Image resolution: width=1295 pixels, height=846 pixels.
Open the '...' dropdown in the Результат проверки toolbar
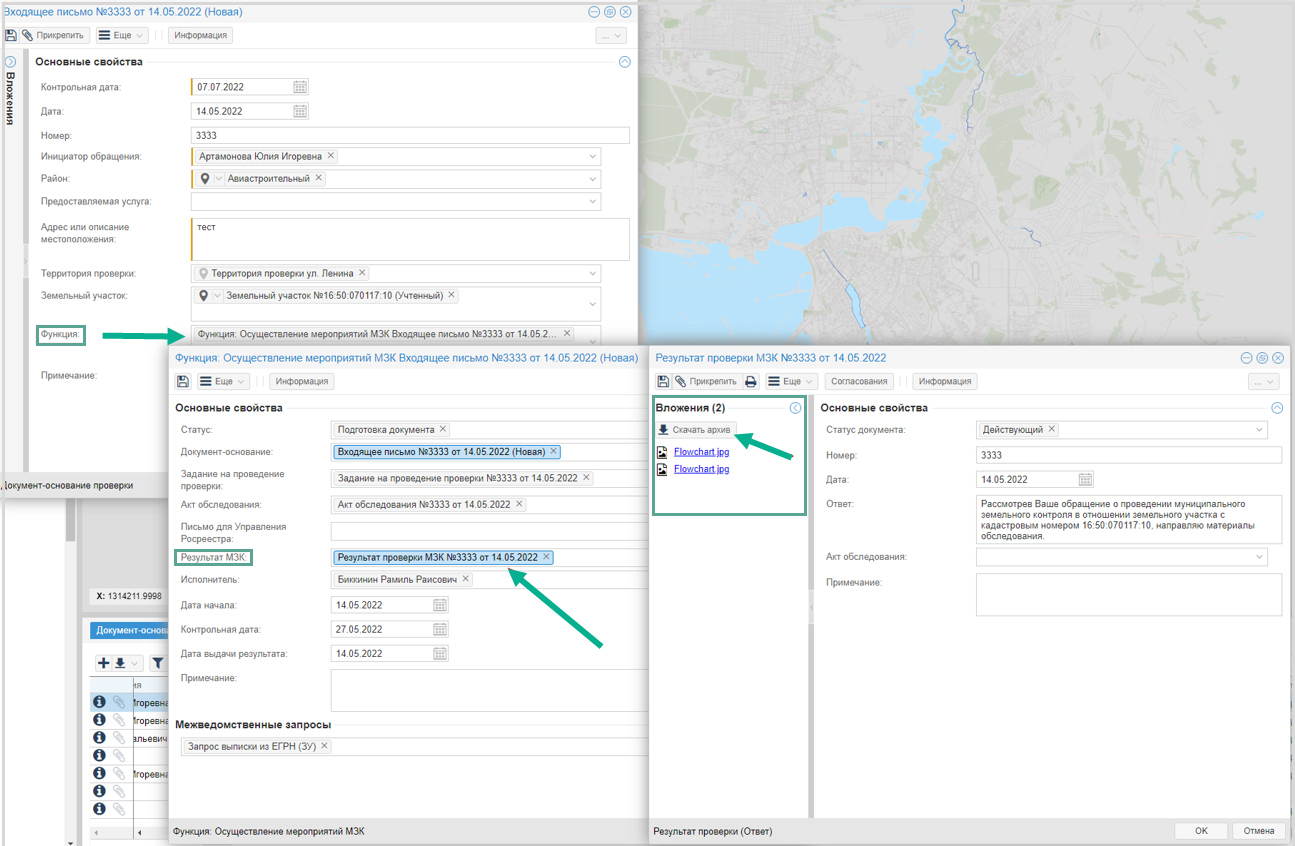pos(1264,381)
